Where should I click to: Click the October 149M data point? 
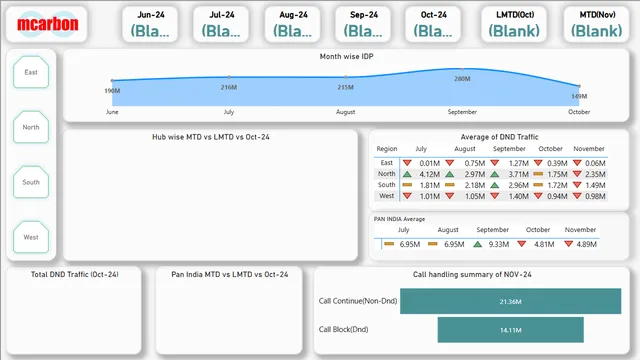point(579,86)
